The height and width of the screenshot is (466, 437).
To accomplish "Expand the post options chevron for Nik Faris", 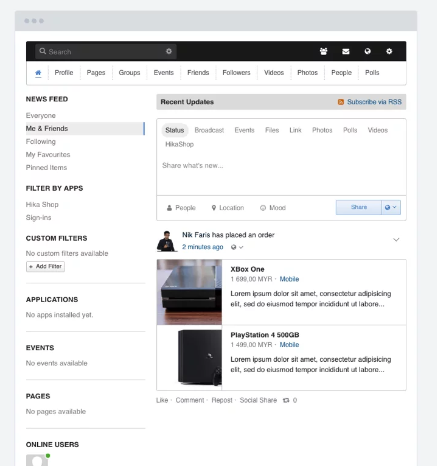I will [x=396, y=240].
